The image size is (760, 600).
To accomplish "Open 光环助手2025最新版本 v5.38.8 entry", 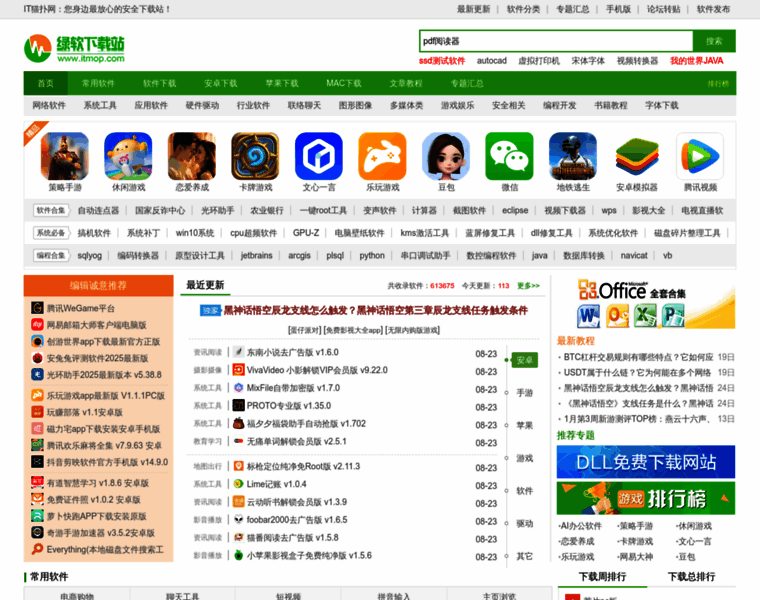I will pyautogui.click(x=104, y=375).
